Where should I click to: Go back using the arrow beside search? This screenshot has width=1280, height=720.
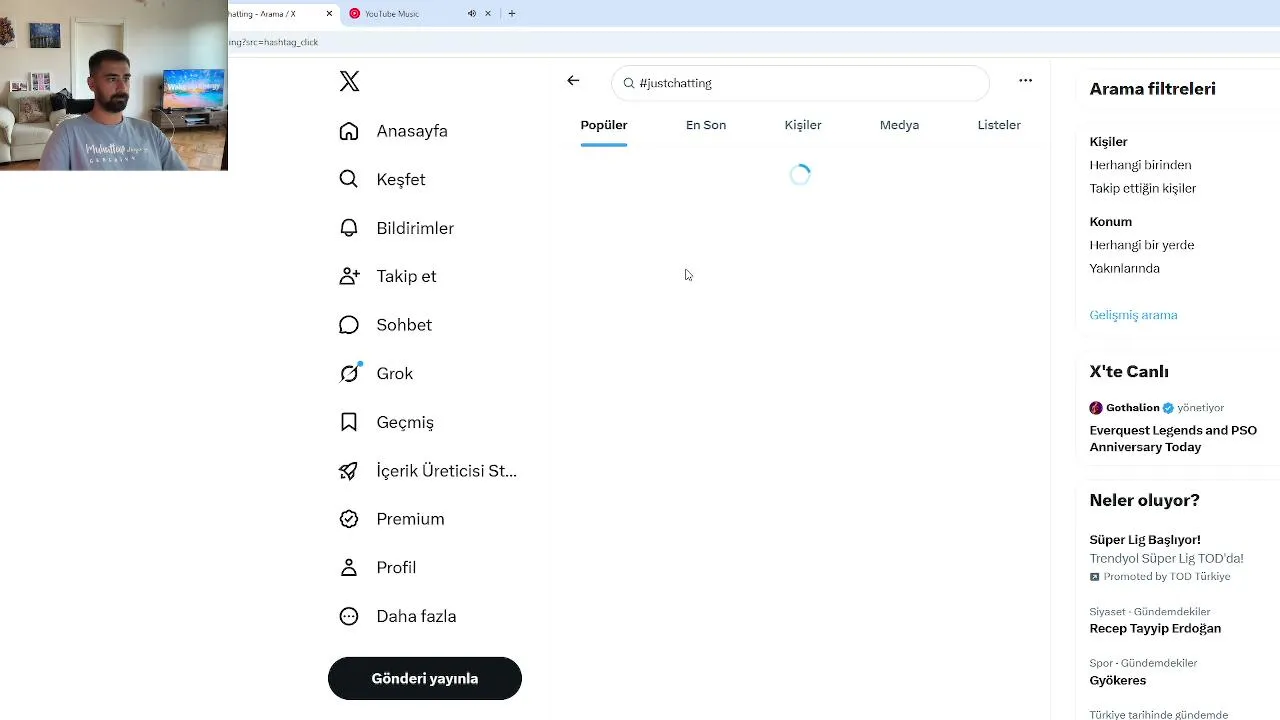point(573,81)
